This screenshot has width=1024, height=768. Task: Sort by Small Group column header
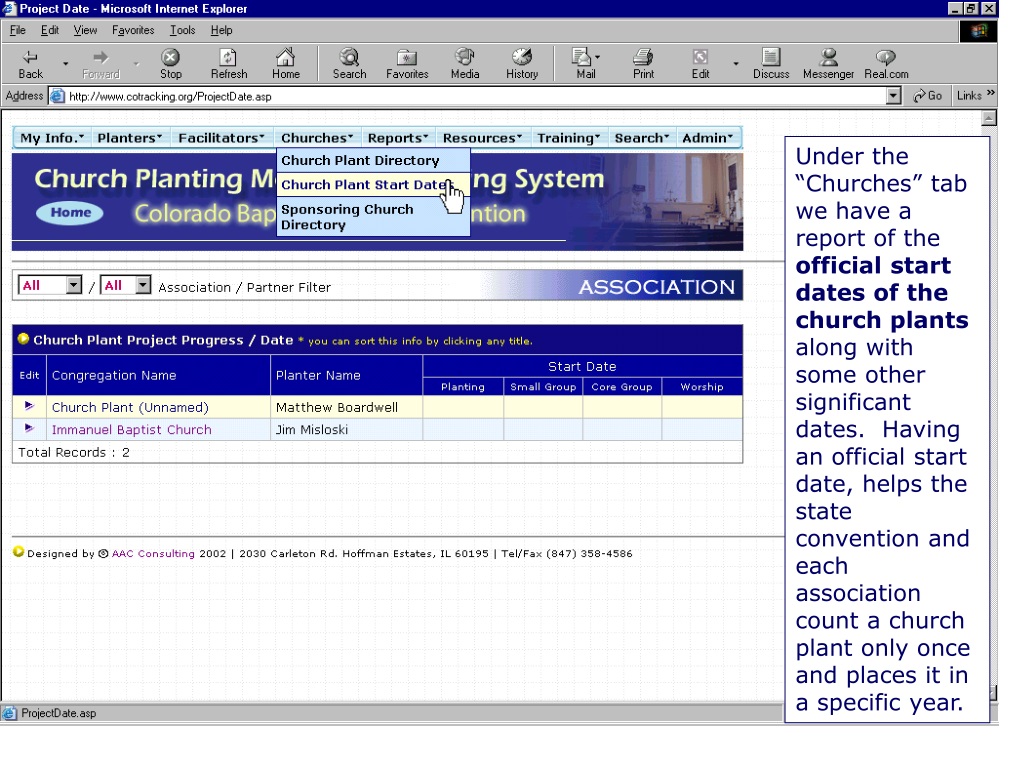pyautogui.click(x=543, y=387)
